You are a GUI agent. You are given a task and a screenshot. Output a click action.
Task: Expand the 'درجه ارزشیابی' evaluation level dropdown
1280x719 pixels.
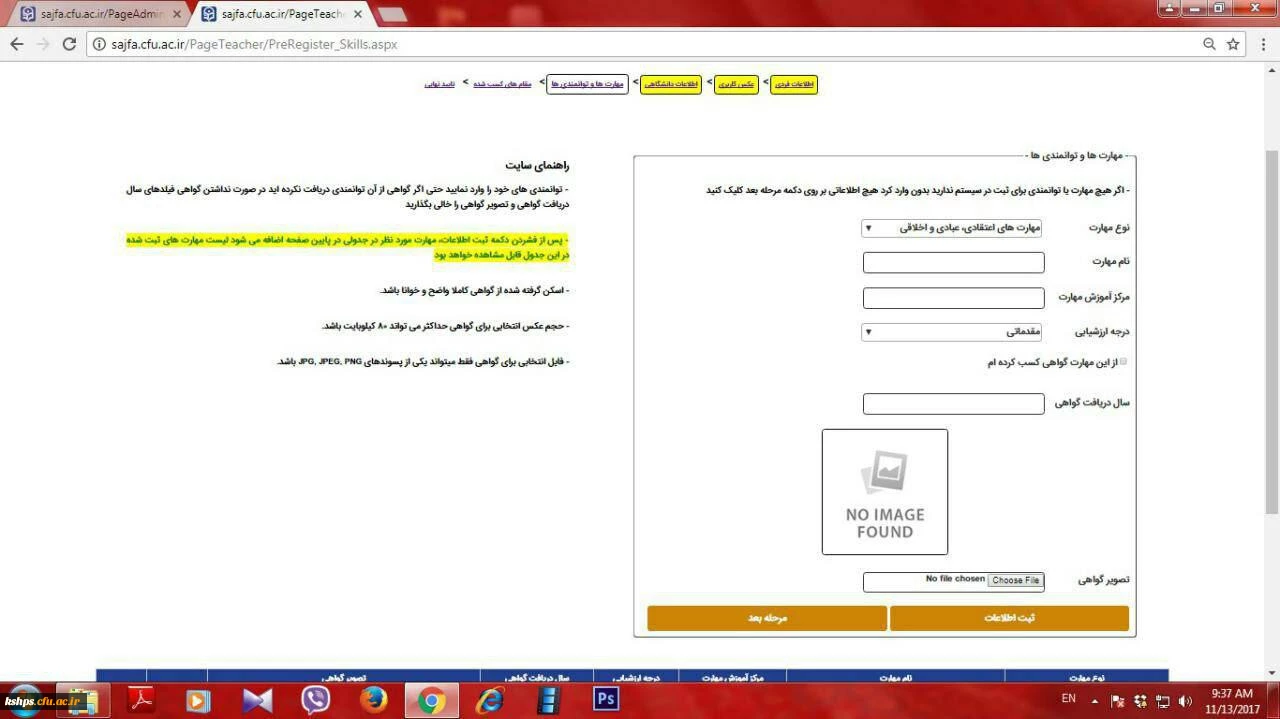(x=952, y=332)
